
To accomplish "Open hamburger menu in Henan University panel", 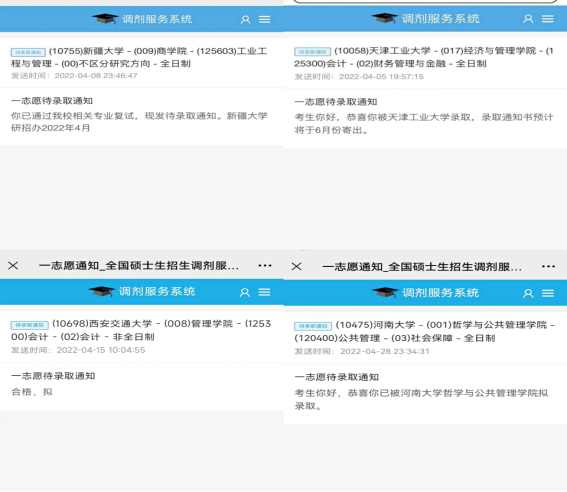I will pos(548,294).
